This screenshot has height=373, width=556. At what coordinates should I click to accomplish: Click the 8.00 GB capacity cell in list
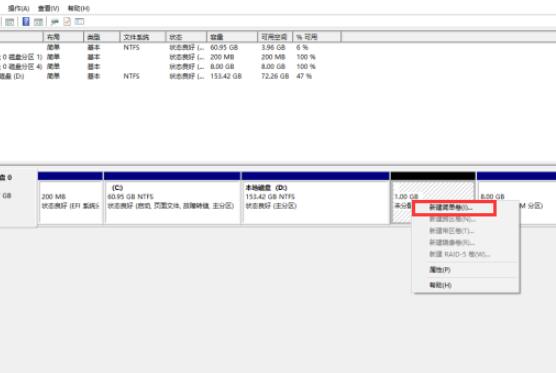222,67
